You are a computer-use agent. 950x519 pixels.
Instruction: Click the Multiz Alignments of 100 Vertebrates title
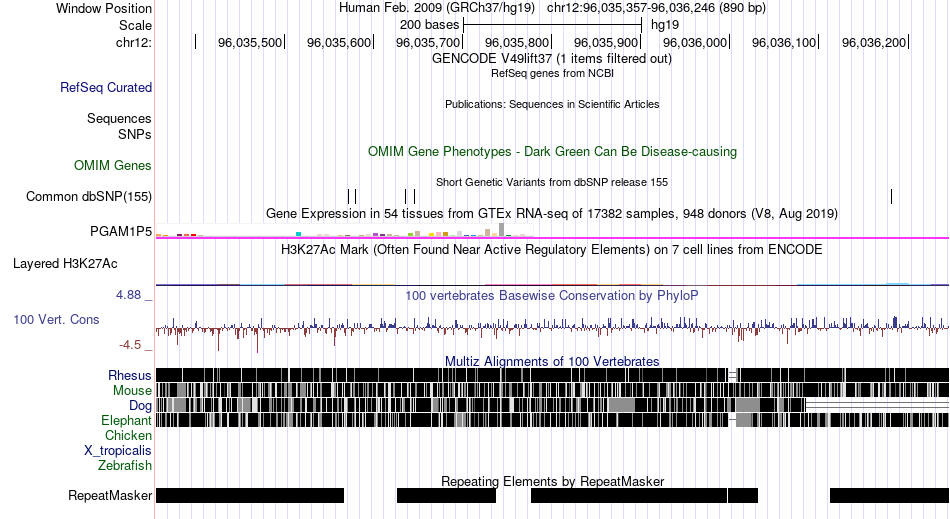click(552, 362)
